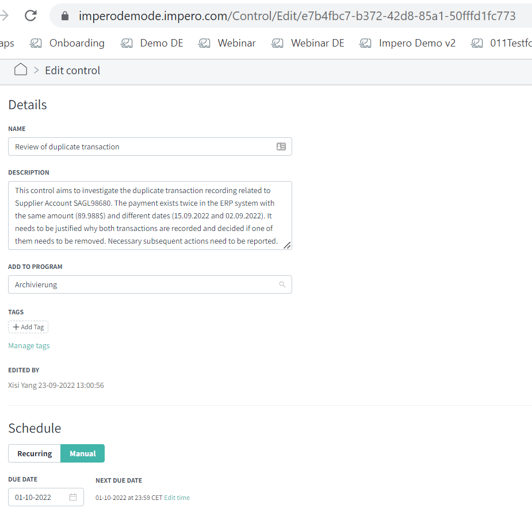This screenshot has width=532, height=516.
Task: Click the search icon in Add to Program
Action: (282, 284)
